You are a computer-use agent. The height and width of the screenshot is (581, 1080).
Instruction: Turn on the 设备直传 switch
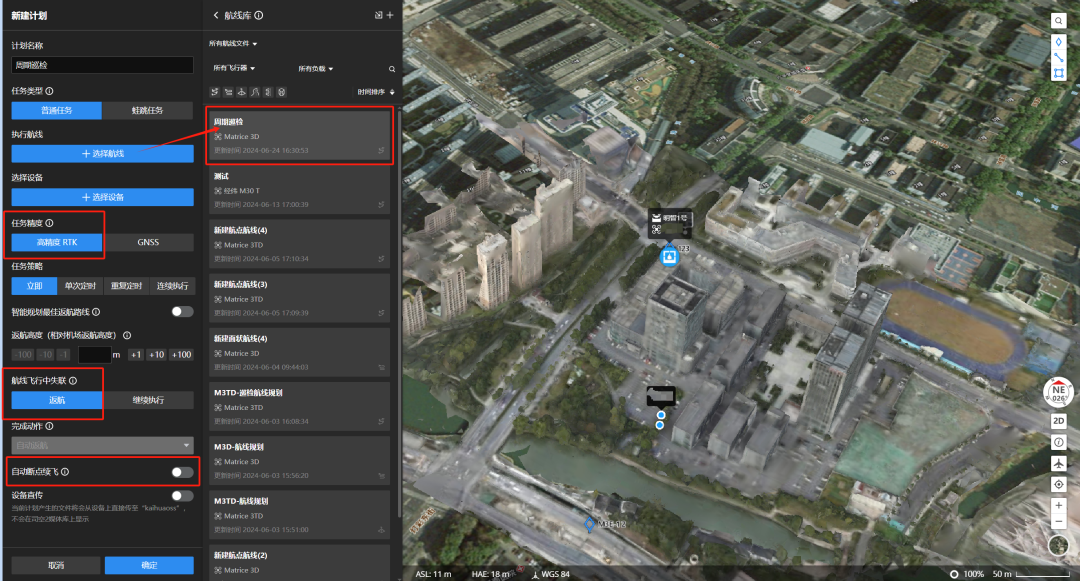point(182,496)
